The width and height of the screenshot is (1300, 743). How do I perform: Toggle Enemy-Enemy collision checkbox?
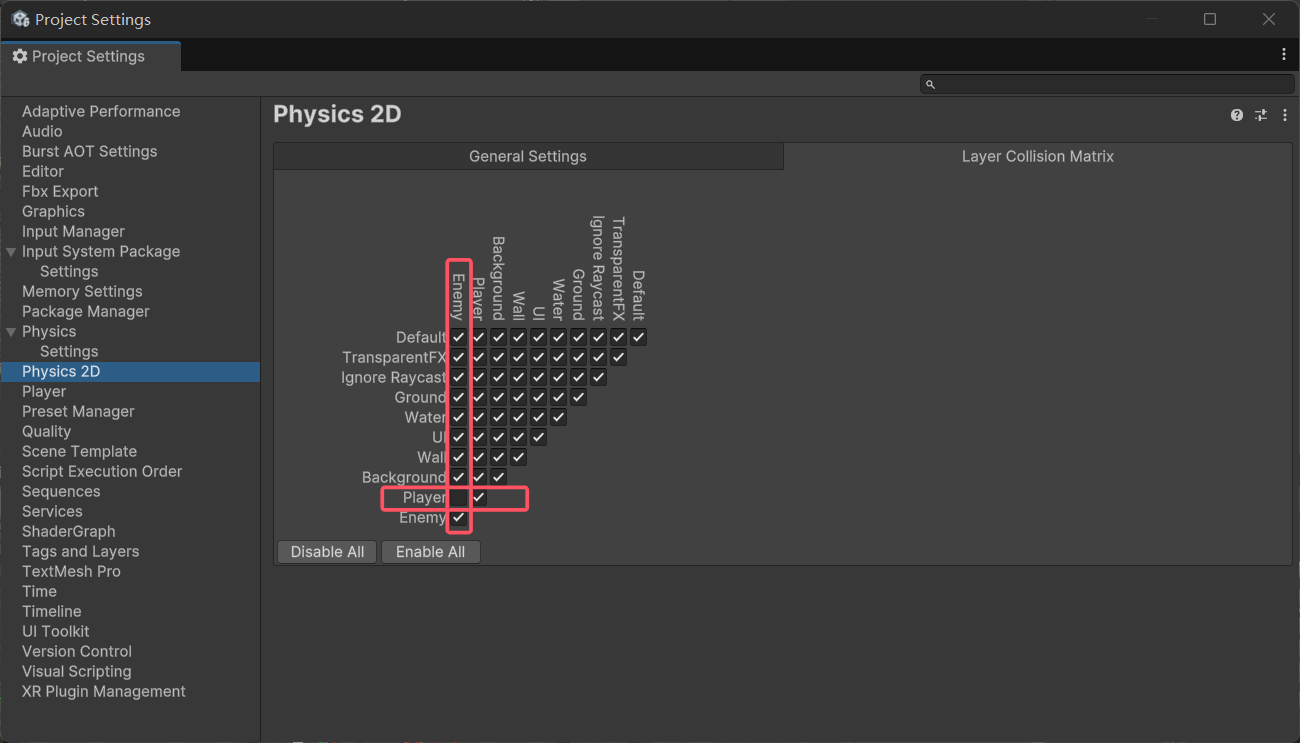tap(458, 517)
